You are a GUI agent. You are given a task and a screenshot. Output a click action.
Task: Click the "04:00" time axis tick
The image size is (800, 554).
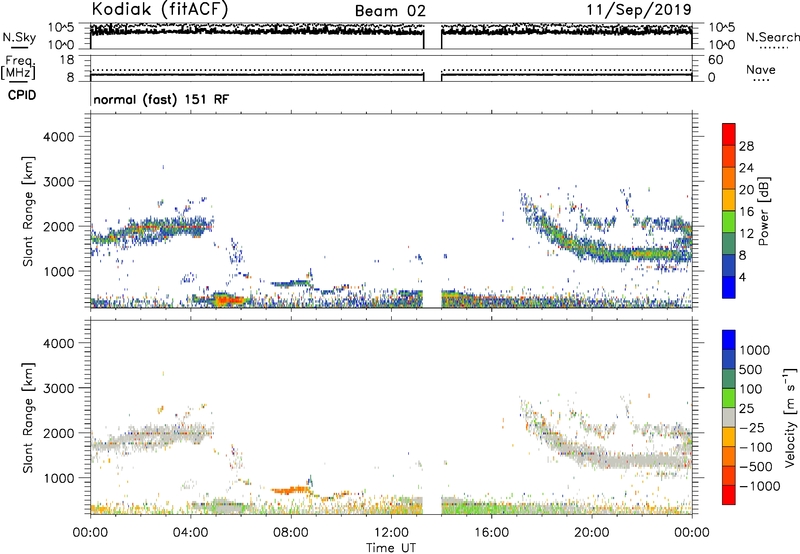tap(191, 533)
